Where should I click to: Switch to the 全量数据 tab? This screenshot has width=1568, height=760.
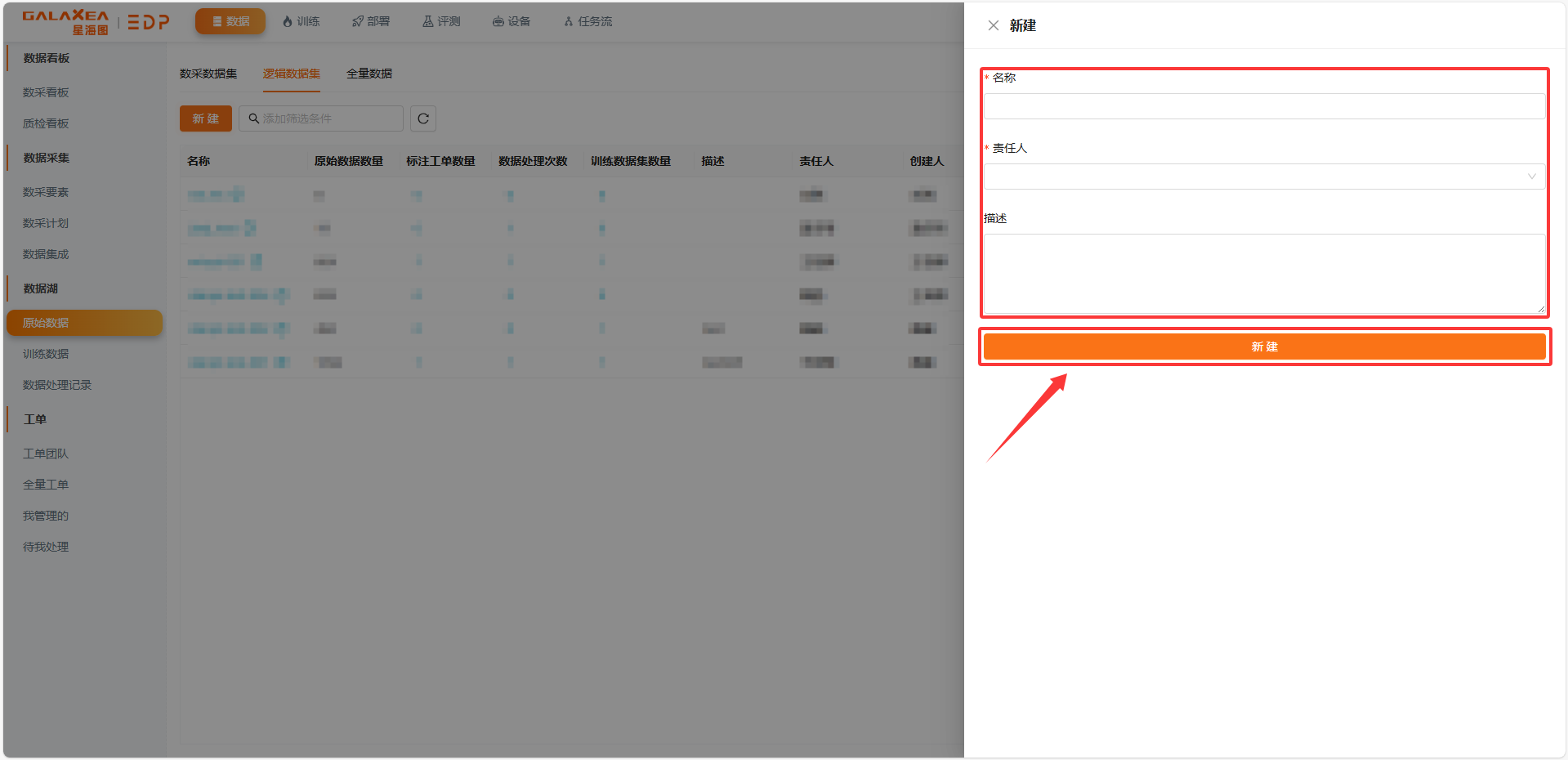[x=369, y=74]
